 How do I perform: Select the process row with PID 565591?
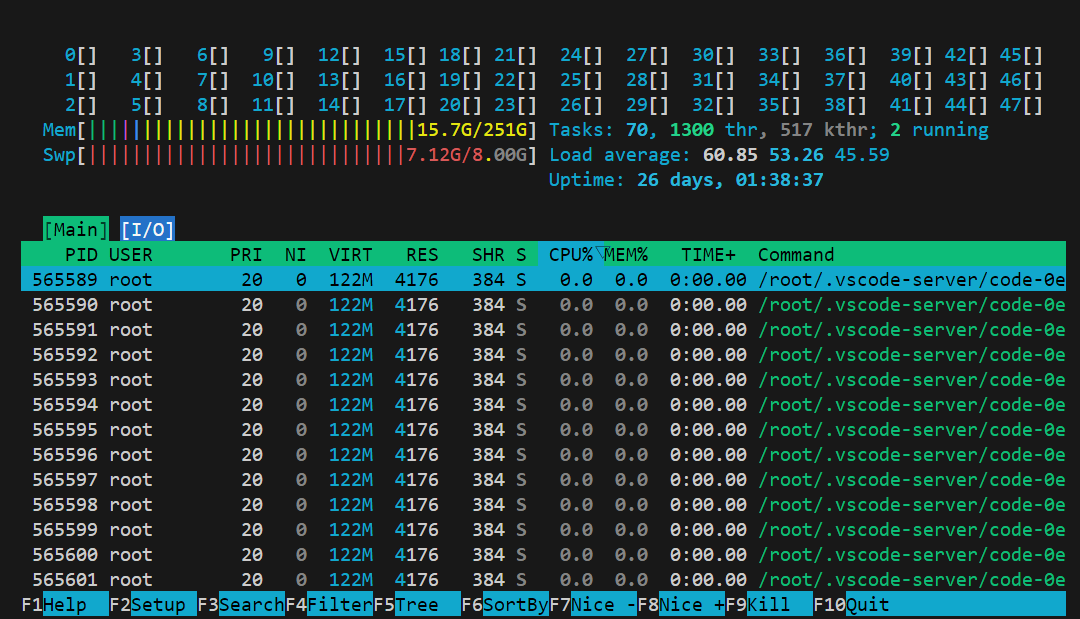click(x=543, y=330)
